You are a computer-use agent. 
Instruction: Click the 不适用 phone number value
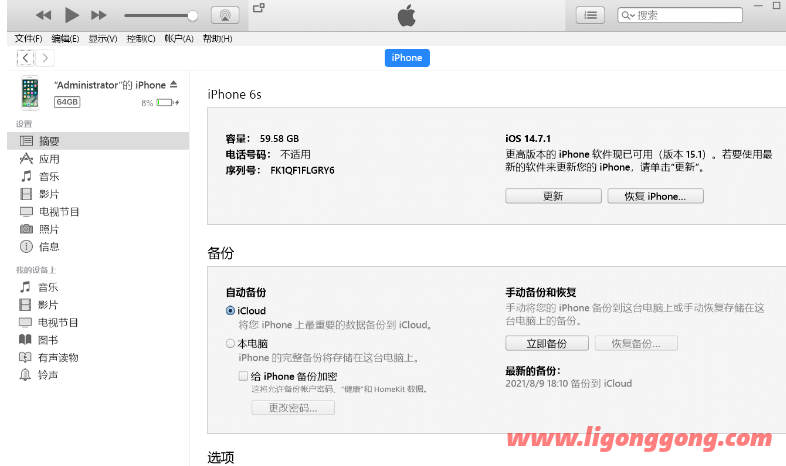click(295, 154)
